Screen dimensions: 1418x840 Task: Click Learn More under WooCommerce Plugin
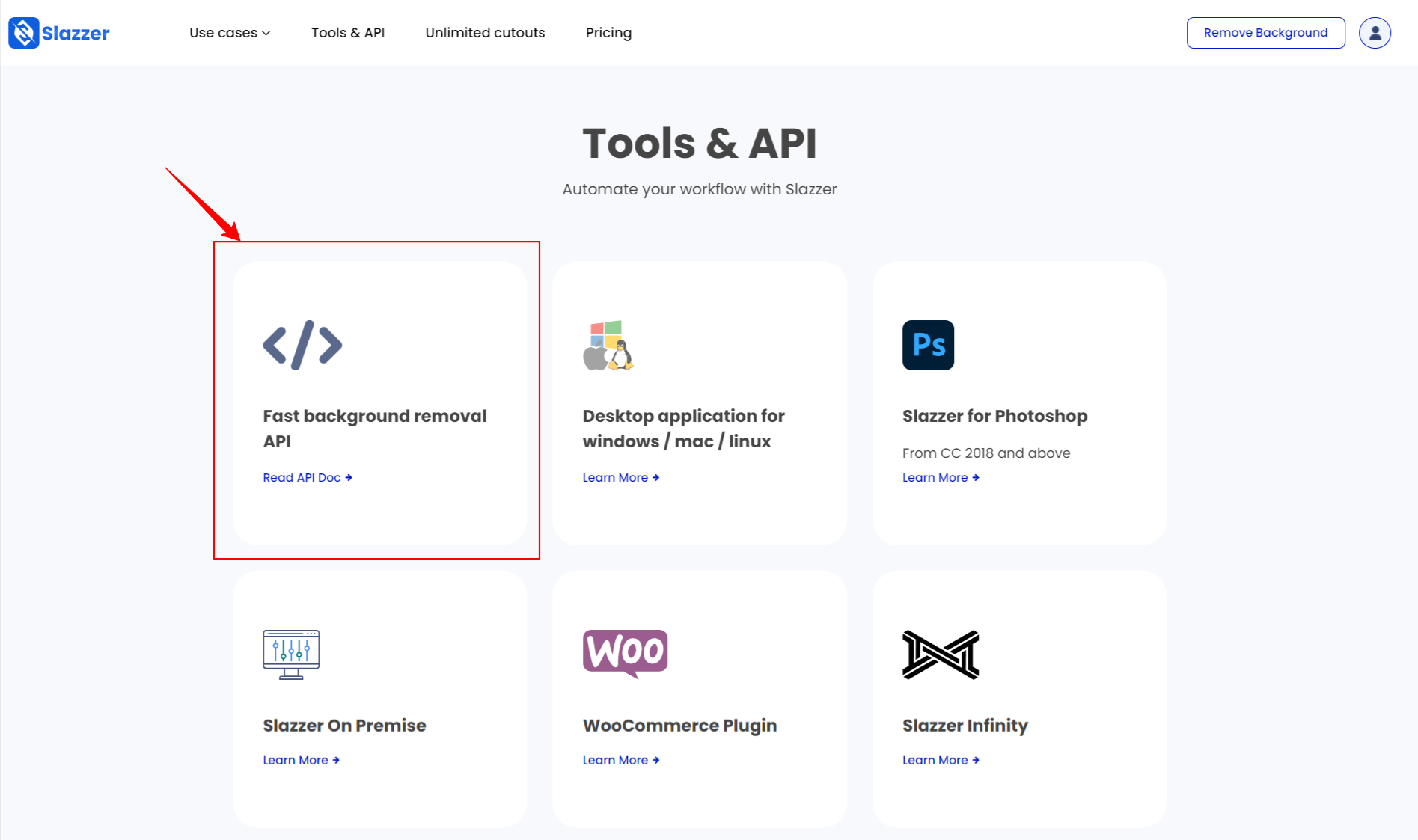pos(621,760)
